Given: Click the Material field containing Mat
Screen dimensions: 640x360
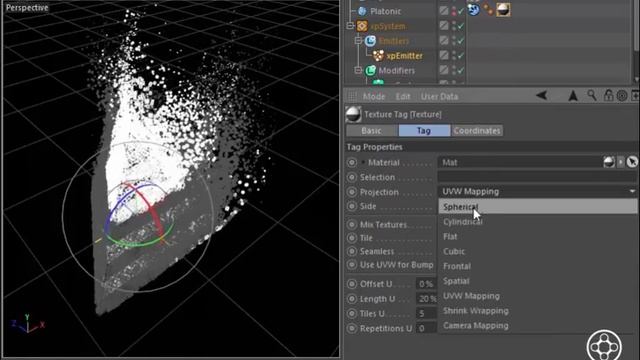Looking at the screenshot, I should tap(520, 162).
